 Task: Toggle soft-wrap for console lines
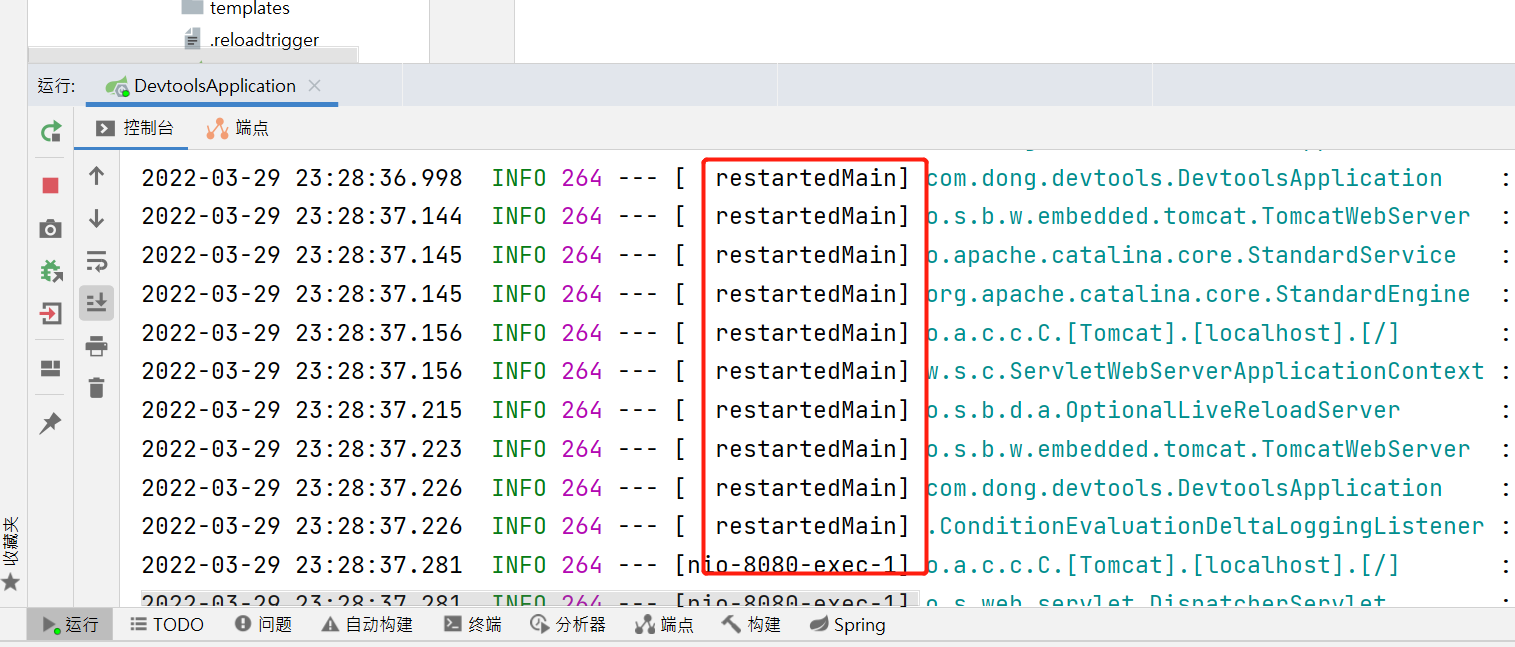tap(96, 261)
